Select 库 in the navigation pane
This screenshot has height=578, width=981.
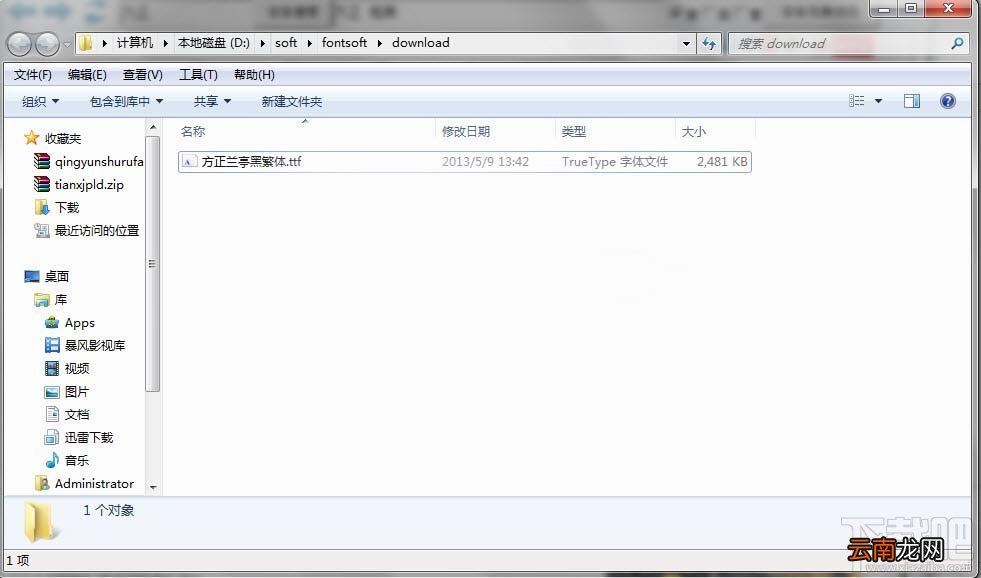[x=60, y=300]
